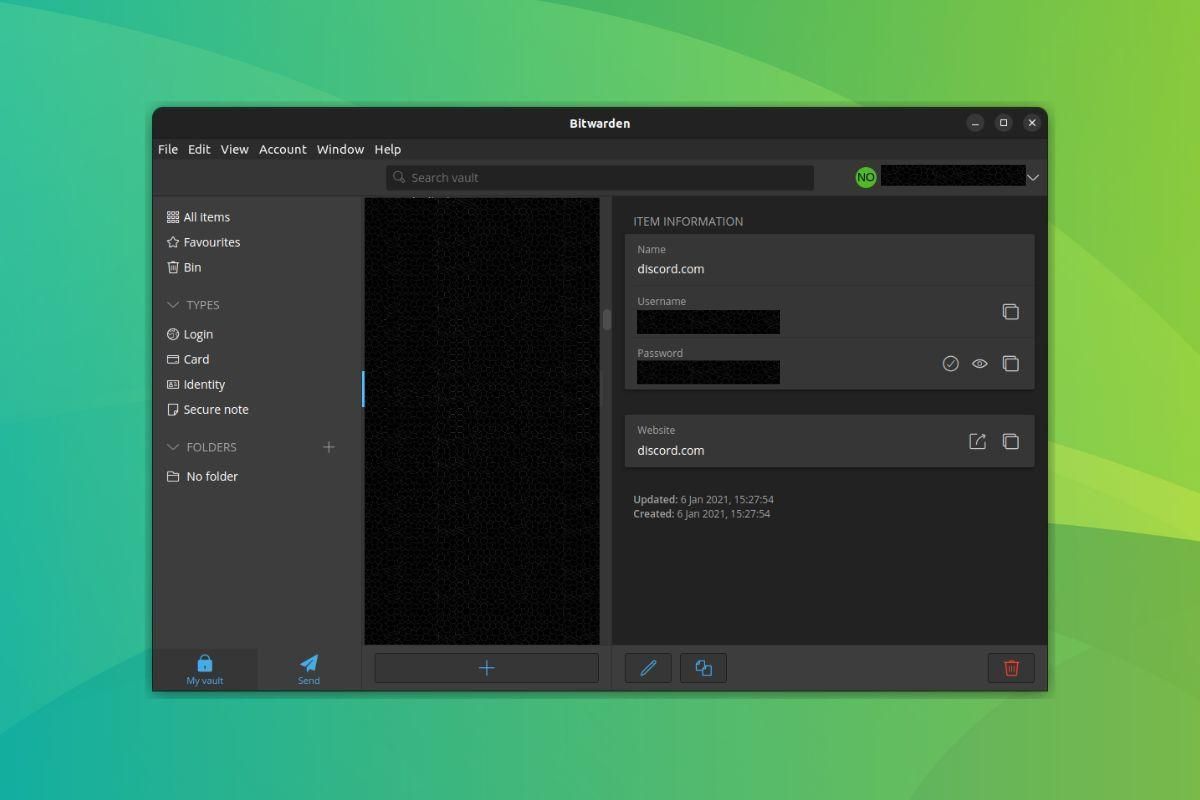Filter items by Secure note type
The image size is (1200, 800).
pyautogui.click(x=207, y=409)
